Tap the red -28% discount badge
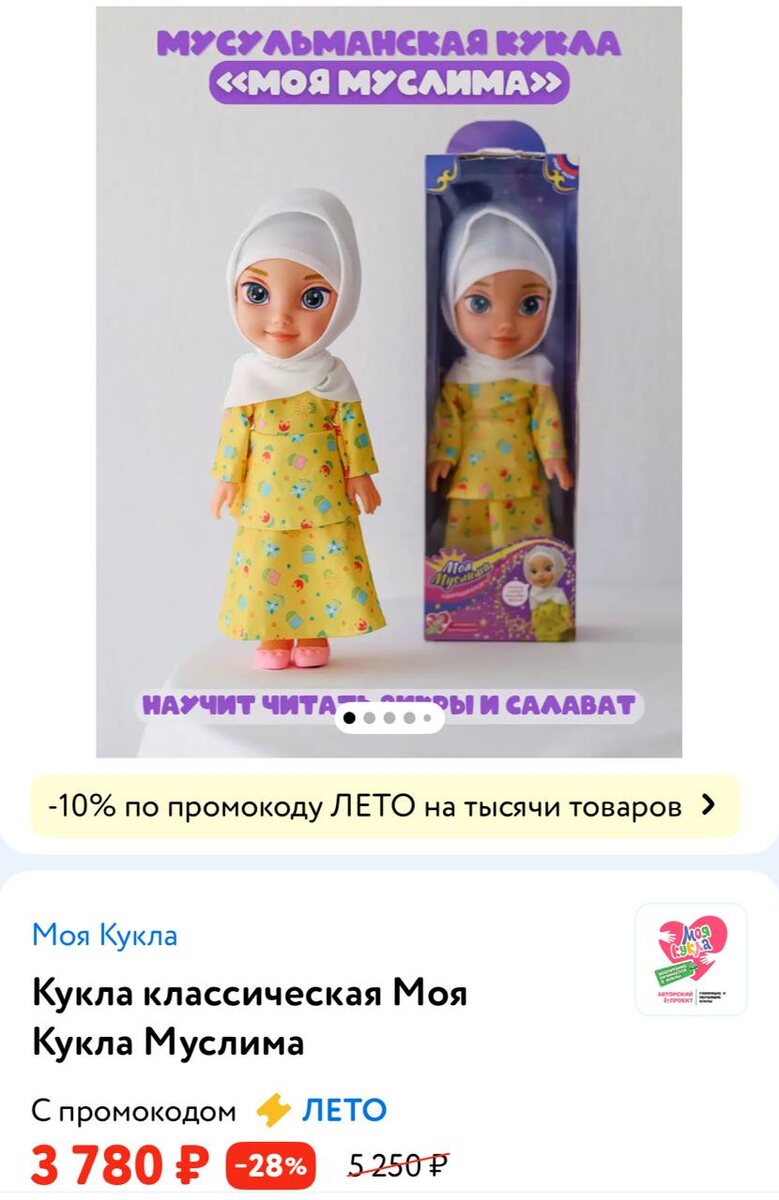779x1200 pixels. (x=271, y=1166)
